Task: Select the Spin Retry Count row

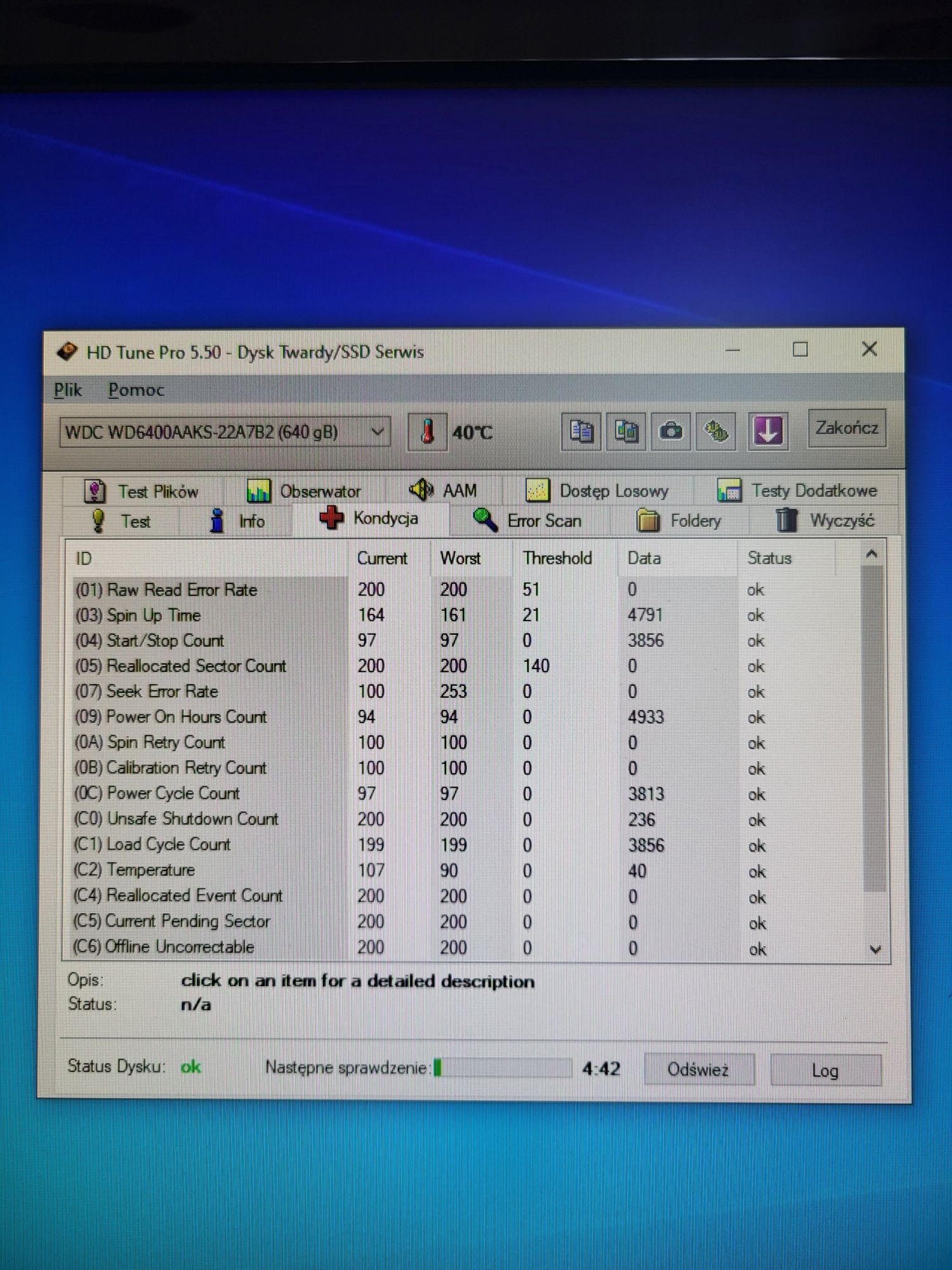Action: (x=466, y=742)
